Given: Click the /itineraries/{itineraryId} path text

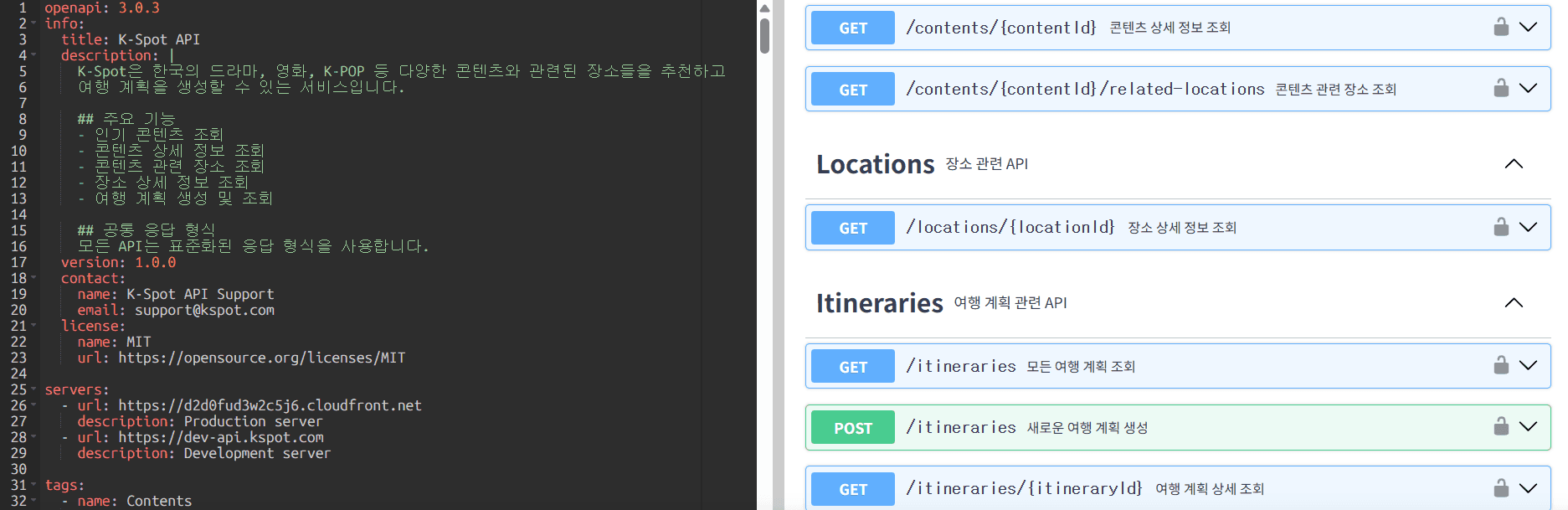Looking at the screenshot, I should (x=1024, y=488).
